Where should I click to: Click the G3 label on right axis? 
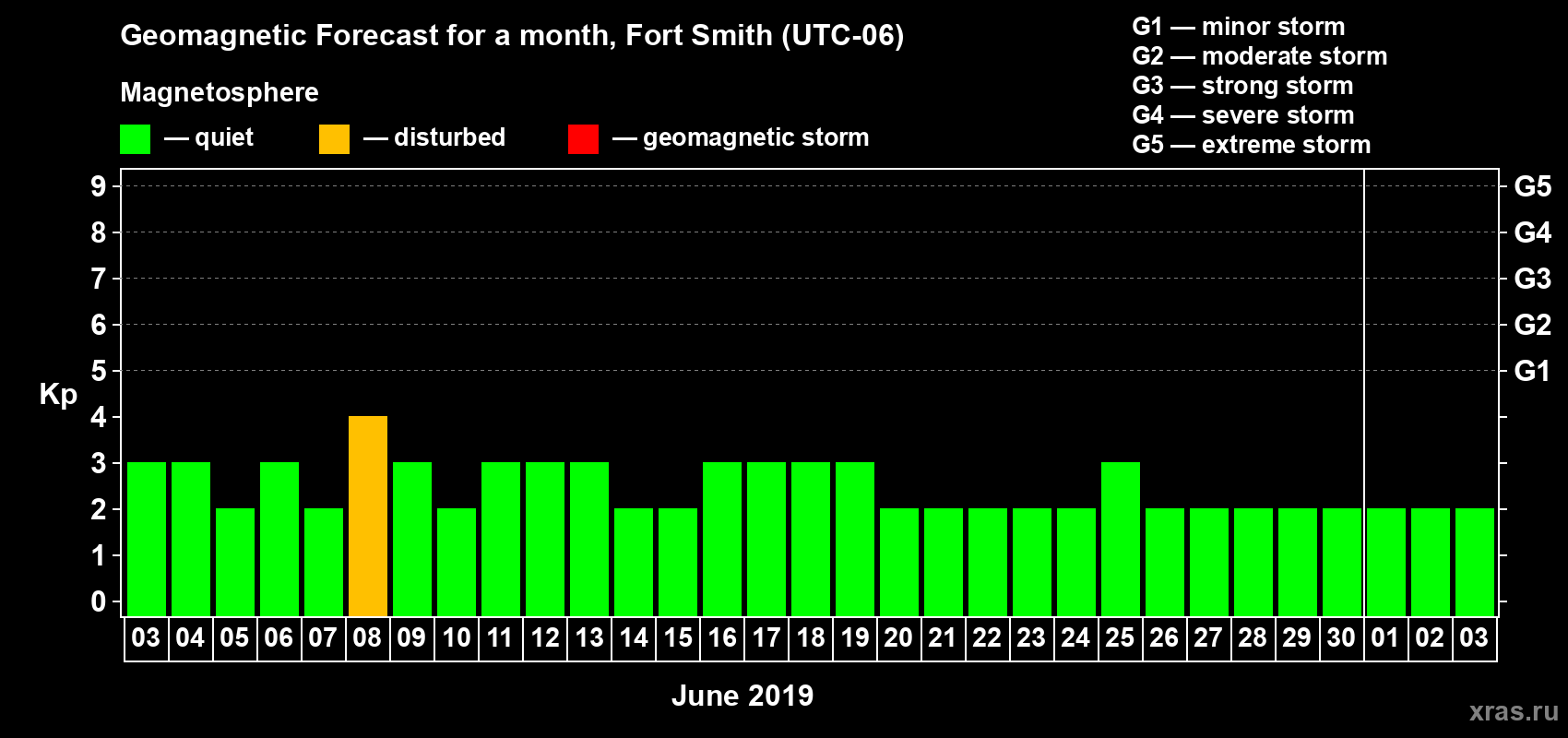[x=1533, y=279]
